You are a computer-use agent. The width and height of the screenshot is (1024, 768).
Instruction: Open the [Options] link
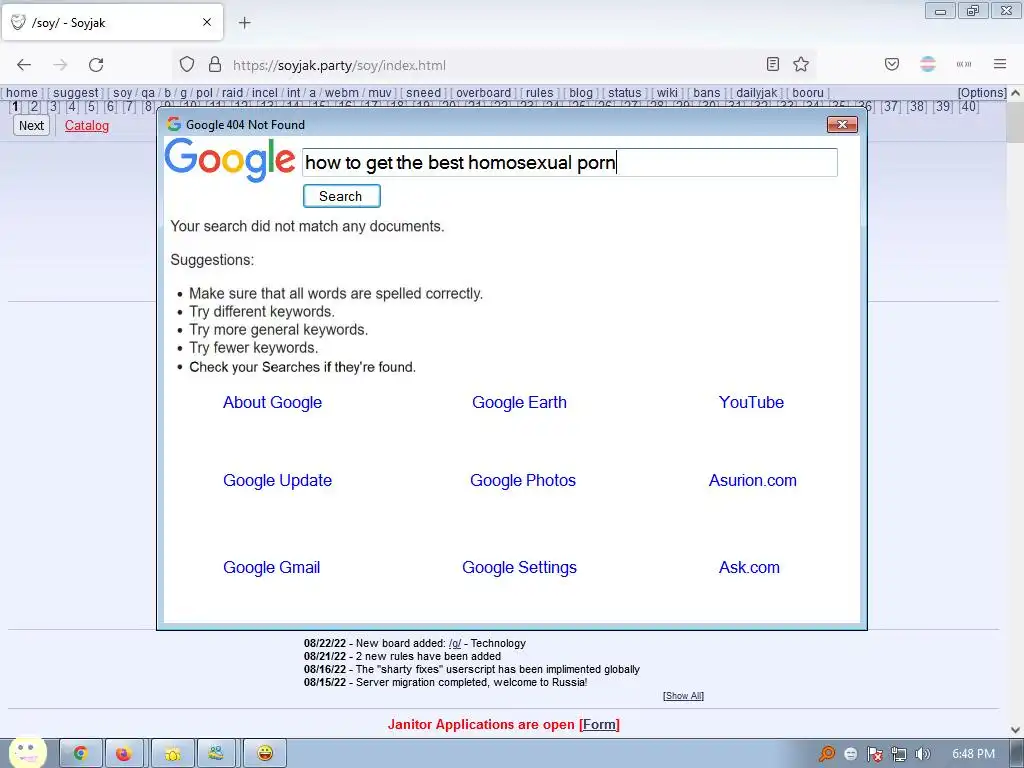click(982, 93)
